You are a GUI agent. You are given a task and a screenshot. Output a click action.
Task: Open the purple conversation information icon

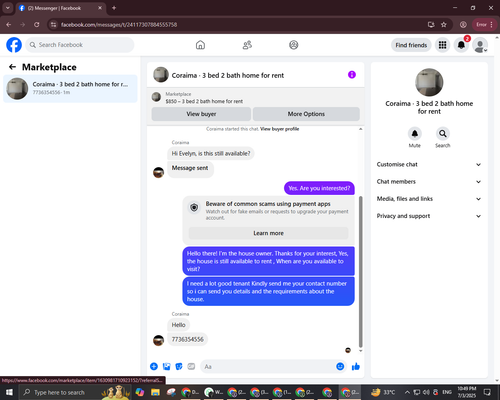coord(352,75)
